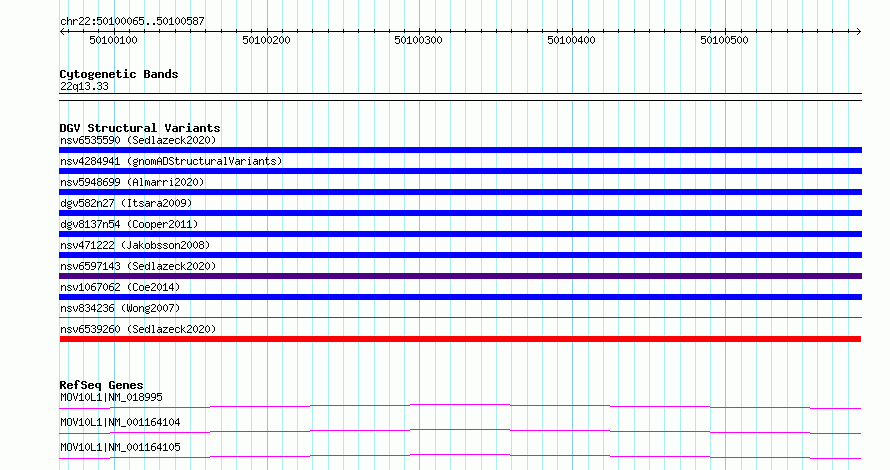Select variant label dgv8137n54 (Cooper2011)
Image resolution: width=890 pixels, height=470 pixels.
point(129,224)
